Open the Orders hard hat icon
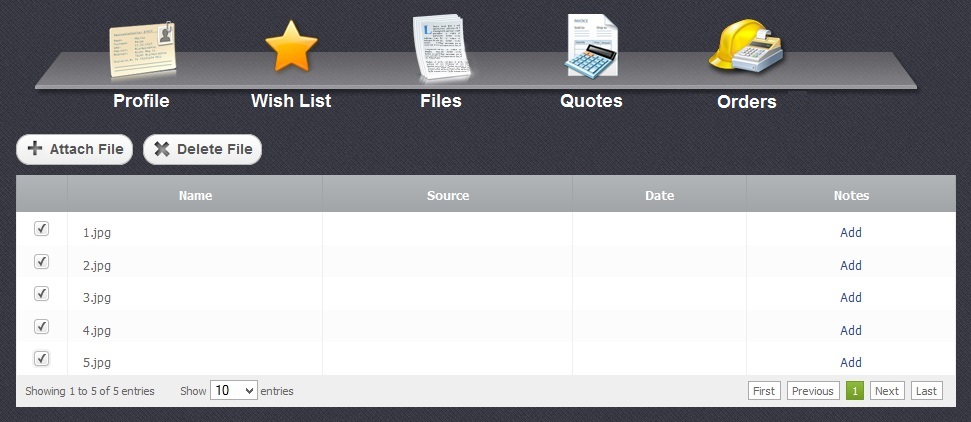This screenshot has width=971, height=422. coord(746,46)
